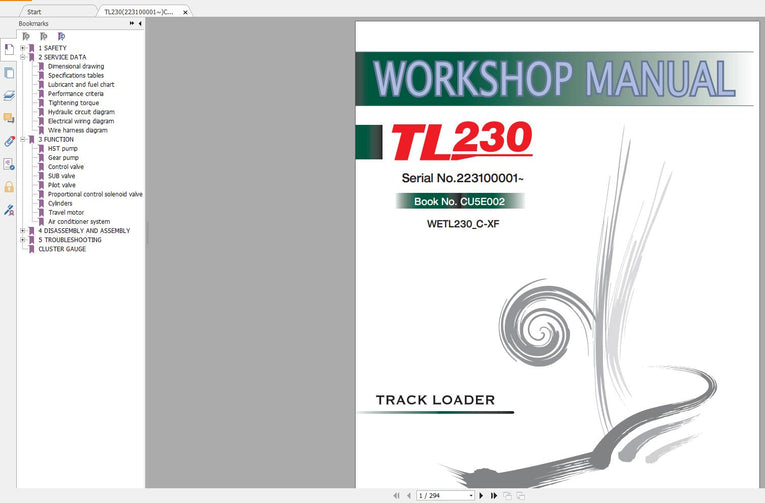Go to the next page arrow
This screenshot has height=503, width=765.
481,495
